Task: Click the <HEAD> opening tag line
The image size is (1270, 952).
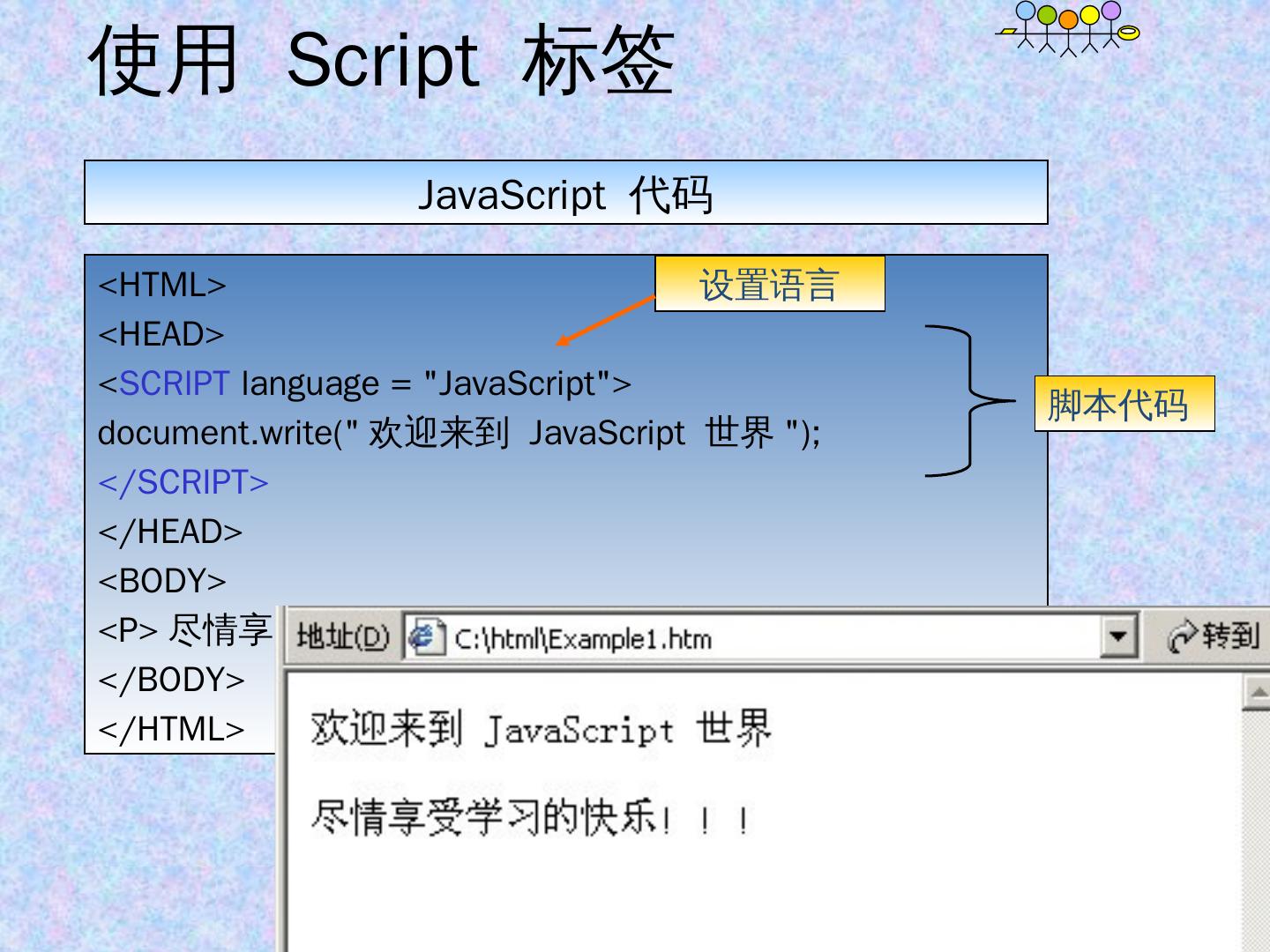Action: 161,334
